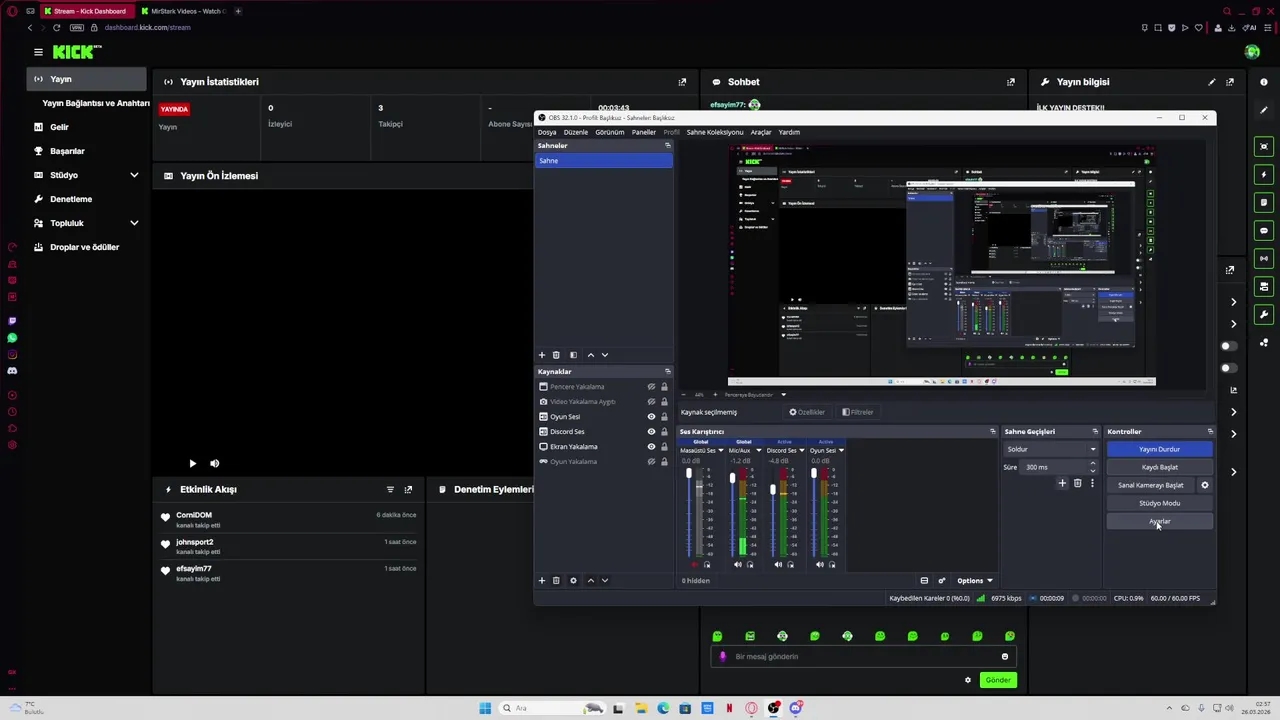Open the Soldur transition dropdown
1280x720 pixels.
1051,449
